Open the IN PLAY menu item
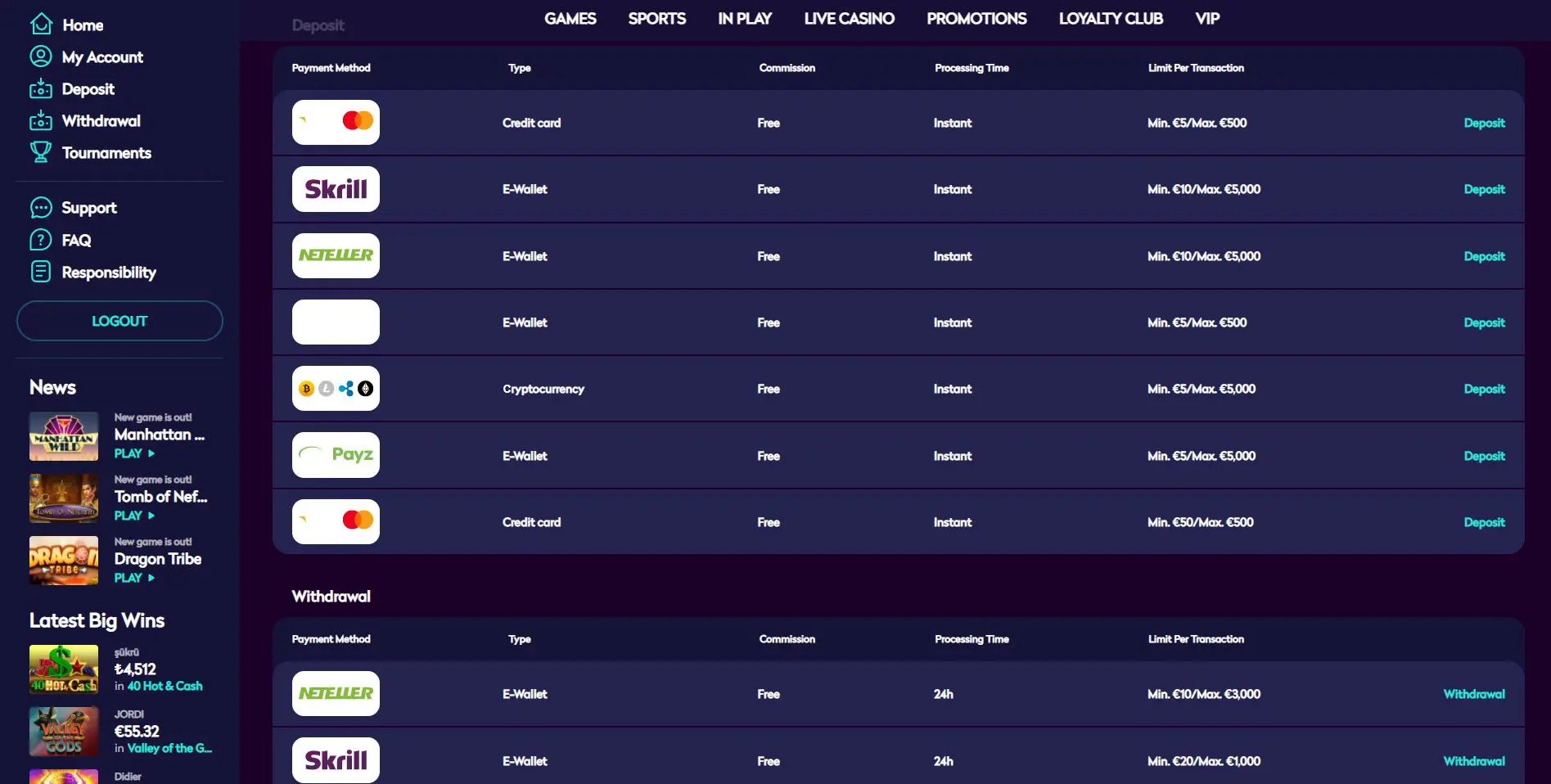 pos(745,18)
